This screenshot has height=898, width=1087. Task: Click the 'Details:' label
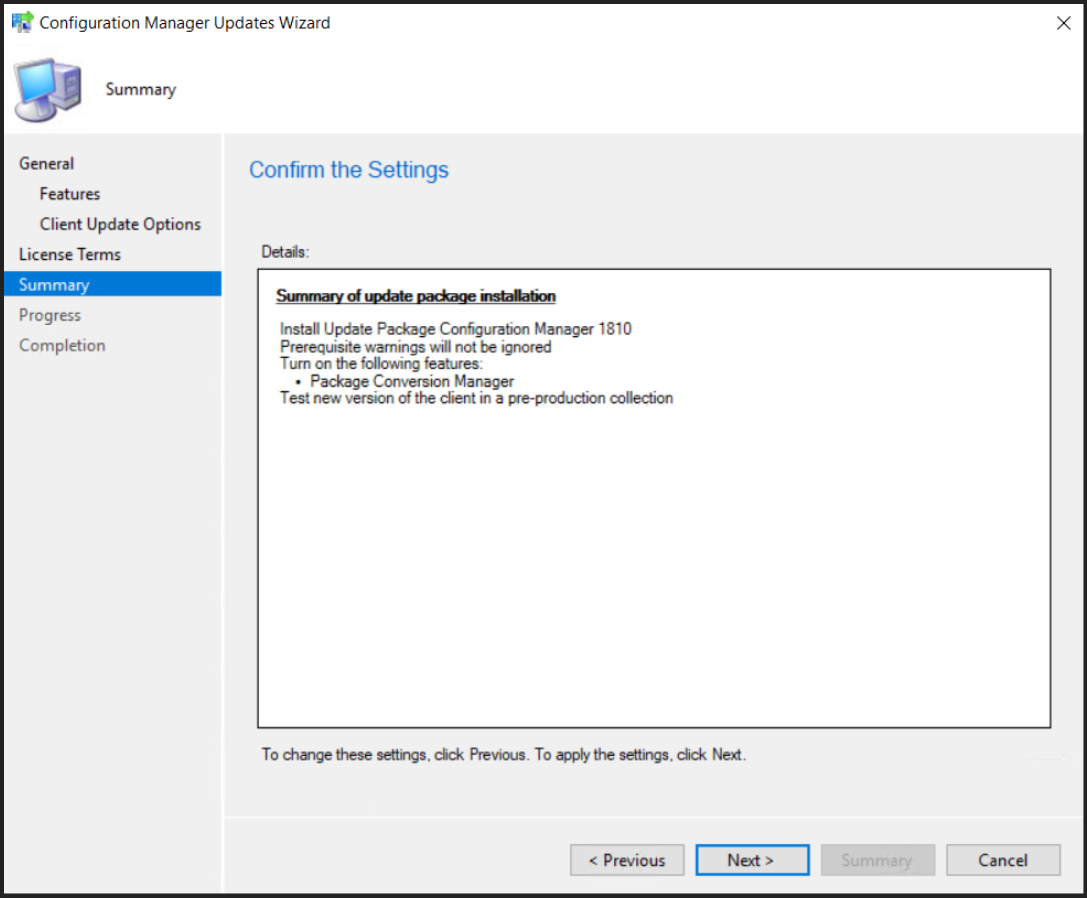click(285, 252)
